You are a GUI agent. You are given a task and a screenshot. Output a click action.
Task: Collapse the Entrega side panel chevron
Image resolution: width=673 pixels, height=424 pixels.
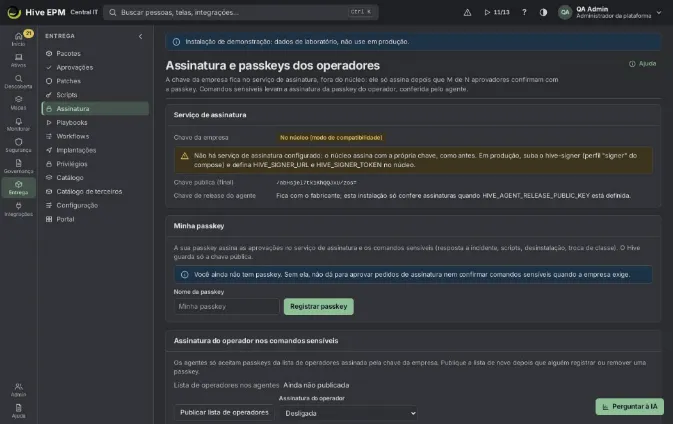coord(140,36)
